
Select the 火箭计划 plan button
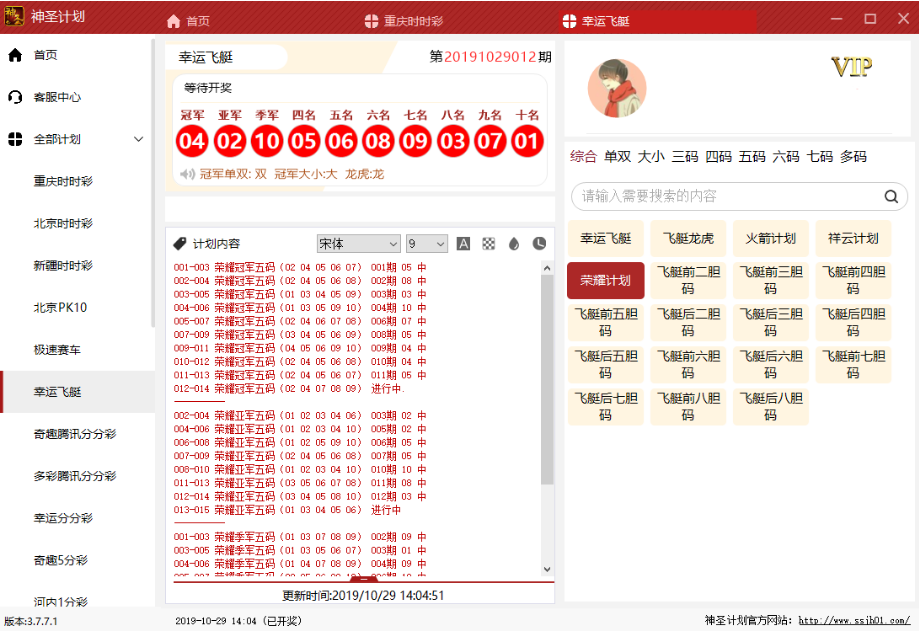(770, 239)
